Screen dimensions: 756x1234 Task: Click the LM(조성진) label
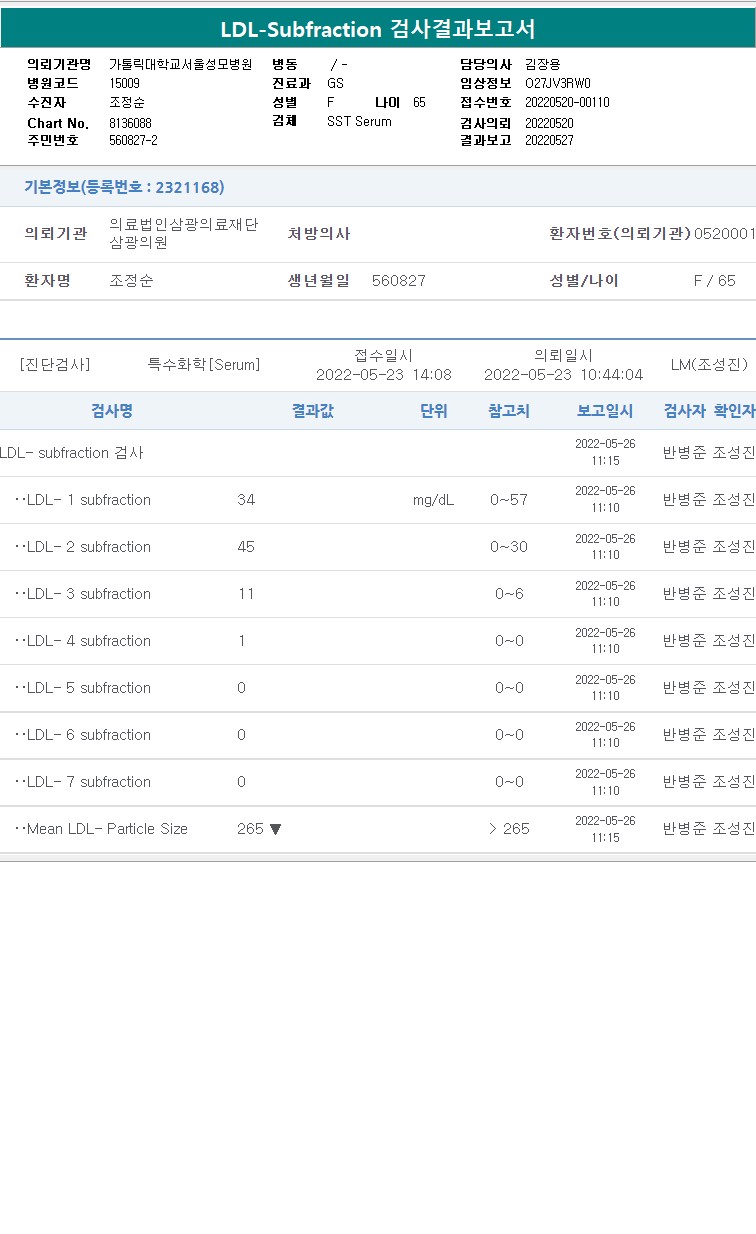click(709, 365)
